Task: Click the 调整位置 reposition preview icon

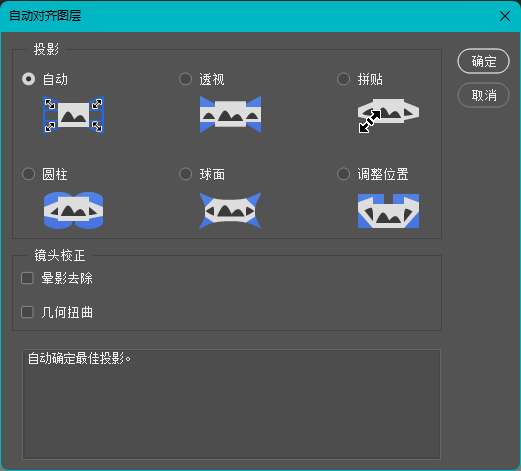Action: (x=388, y=211)
